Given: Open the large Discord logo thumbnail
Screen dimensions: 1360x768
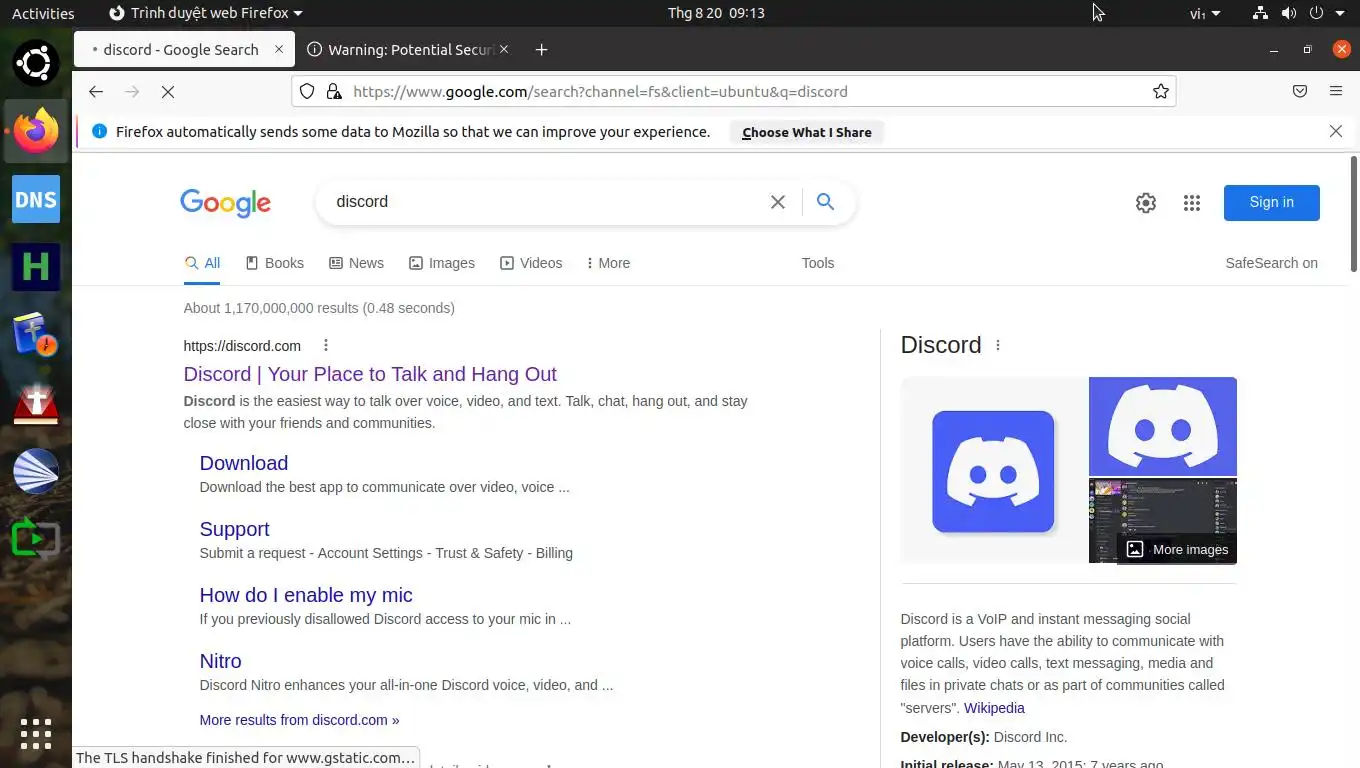Looking at the screenshot, I should (993, 471).
